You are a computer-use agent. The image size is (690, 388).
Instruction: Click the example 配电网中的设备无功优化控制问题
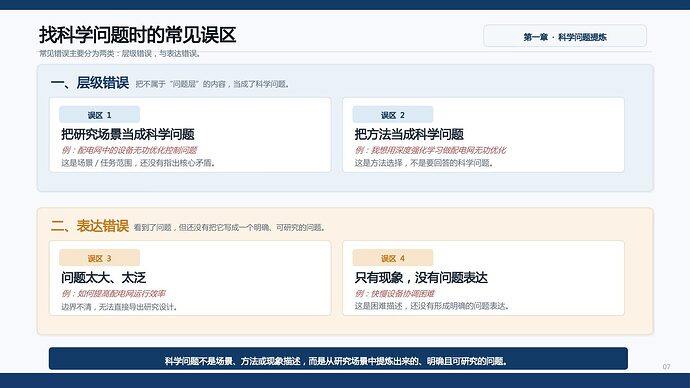point(129,150)
